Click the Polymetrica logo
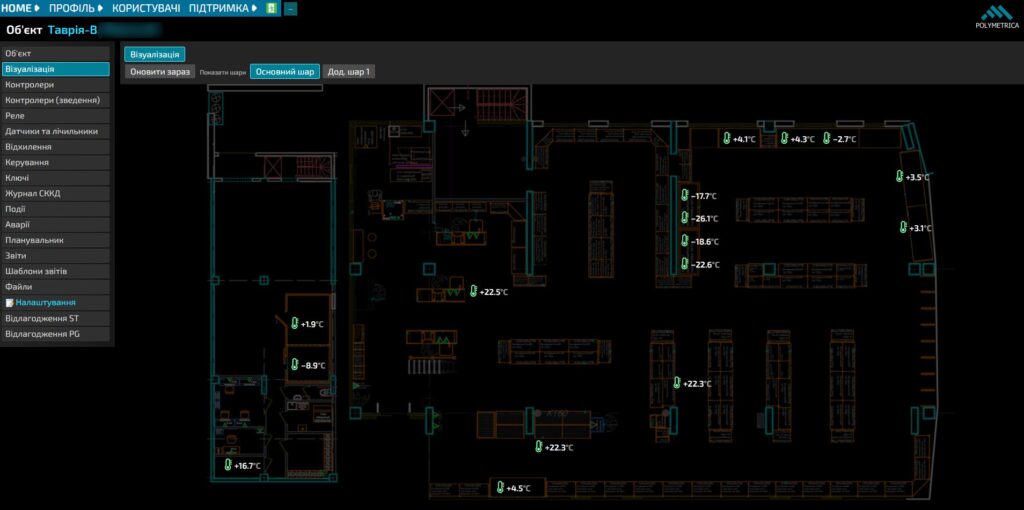The width and height of the screenshot is (1024, 510). (x=996, y=18)
